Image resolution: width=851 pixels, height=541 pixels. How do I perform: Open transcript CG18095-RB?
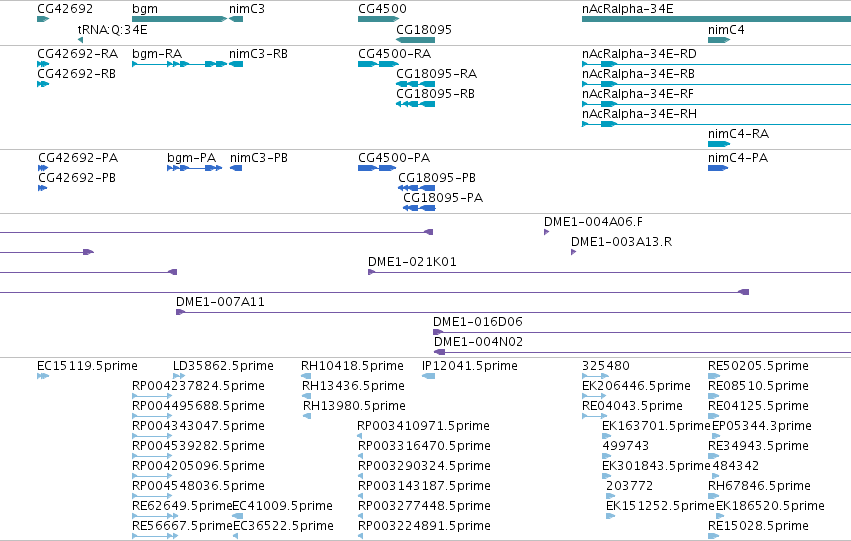click(x=416, y=104)
